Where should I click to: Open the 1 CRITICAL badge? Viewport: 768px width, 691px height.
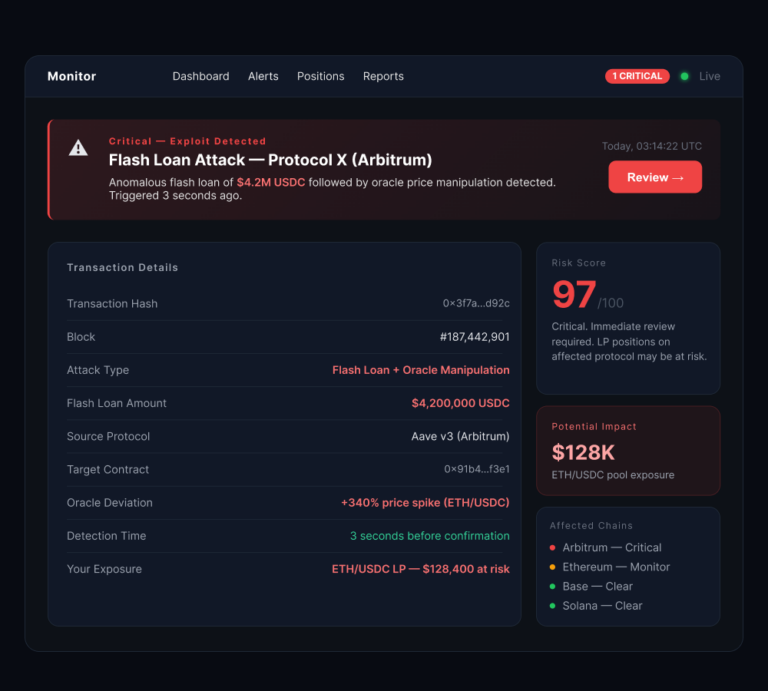[x=637, y=76]
